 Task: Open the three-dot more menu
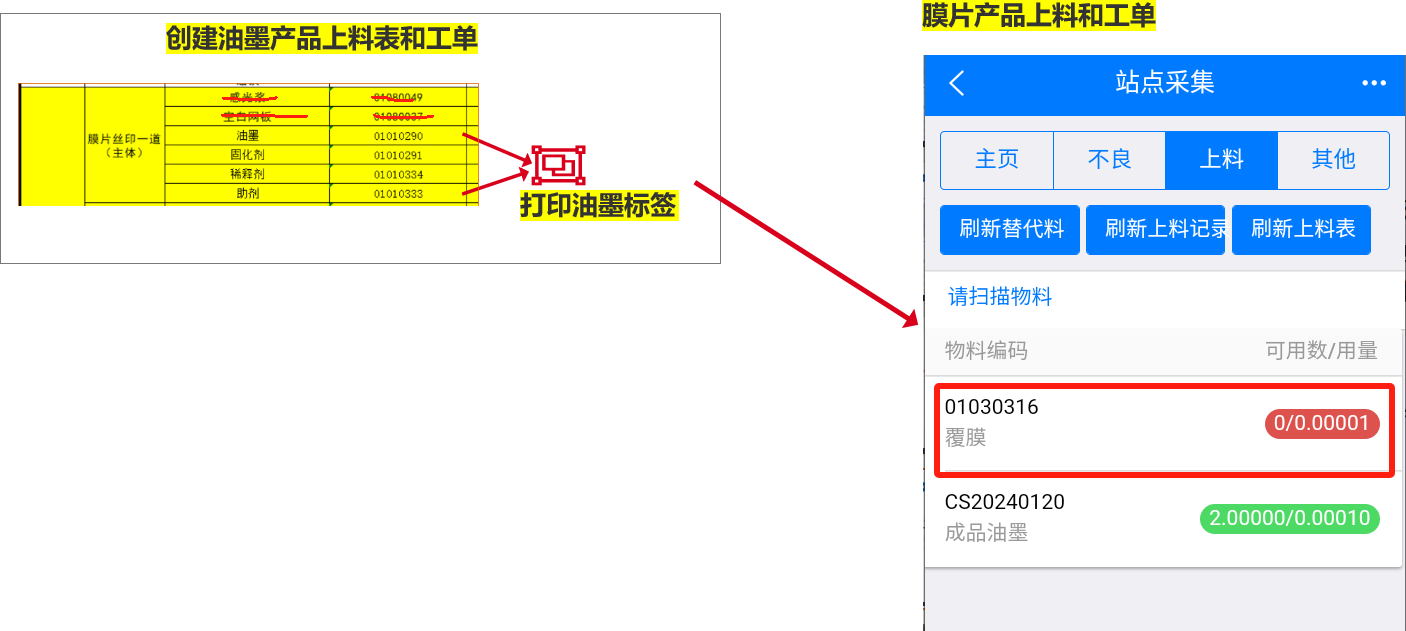pyautogui.click(x=1374, y=83)
